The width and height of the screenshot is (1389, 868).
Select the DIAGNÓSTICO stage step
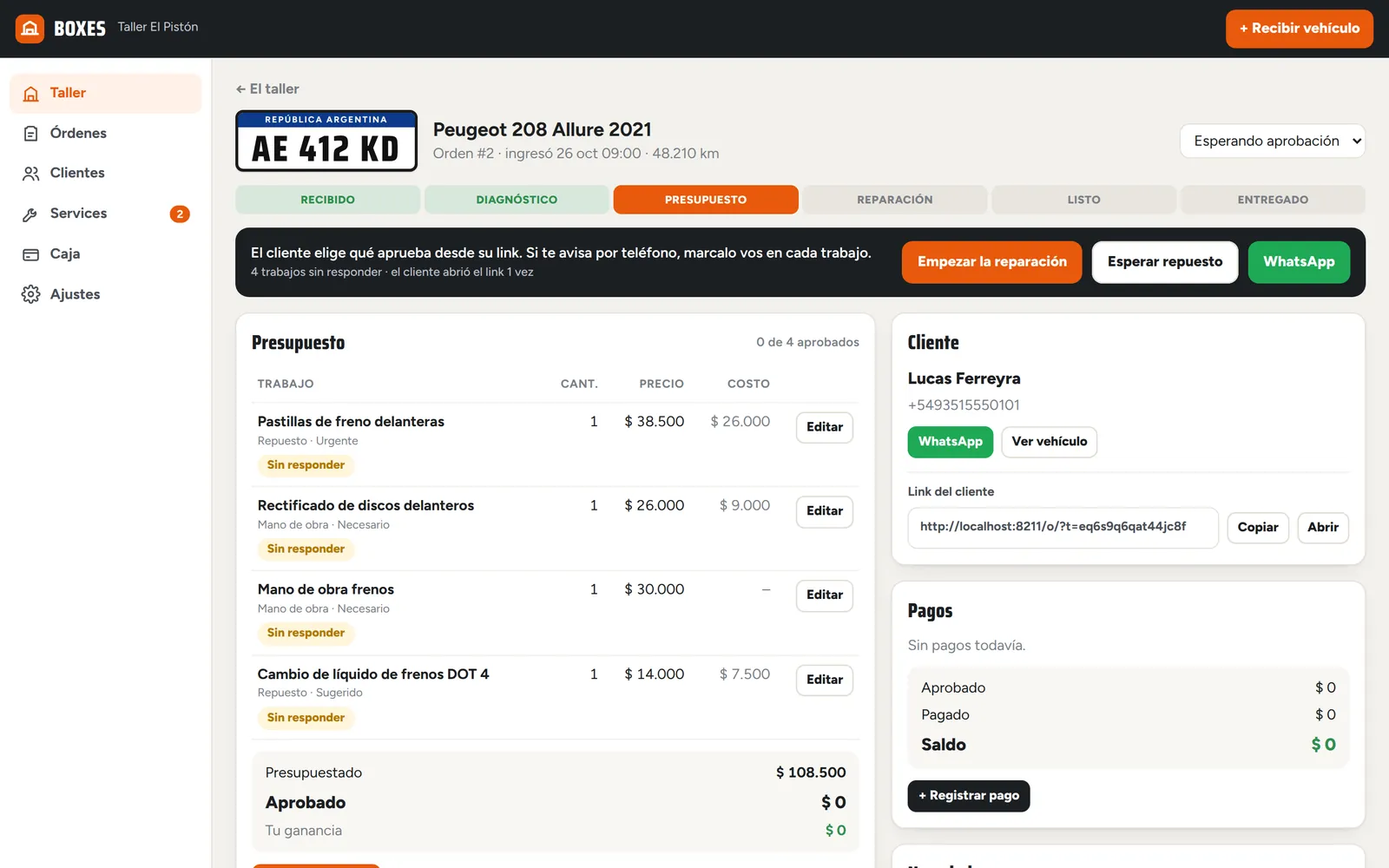517,200
